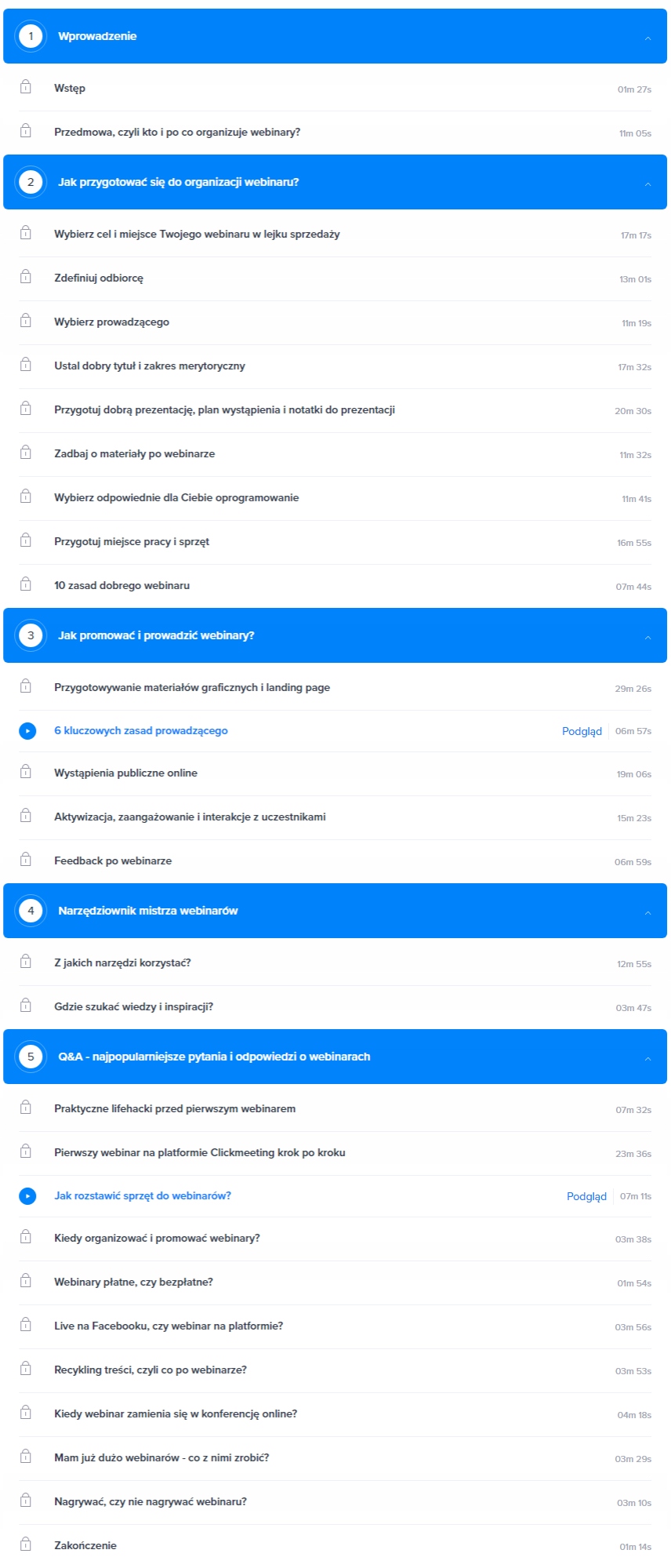Click lock icon beside '10 zasad dobrego webinaru'
The width and height of the screenshot is (671, 1568).
pos(26,584)
